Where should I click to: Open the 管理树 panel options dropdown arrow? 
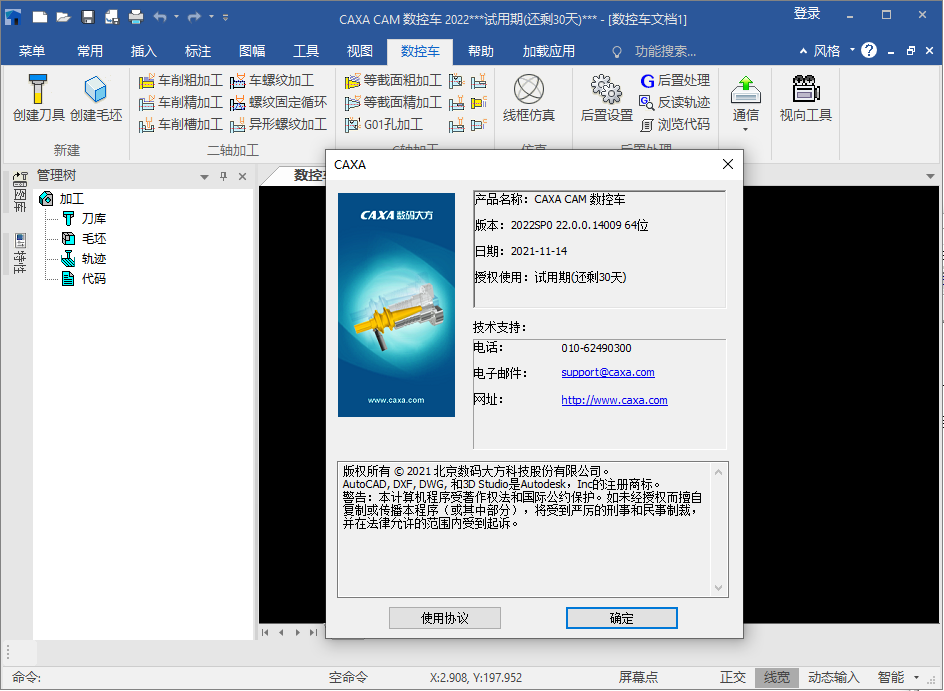pyautogui.click(x=204, y=177)
